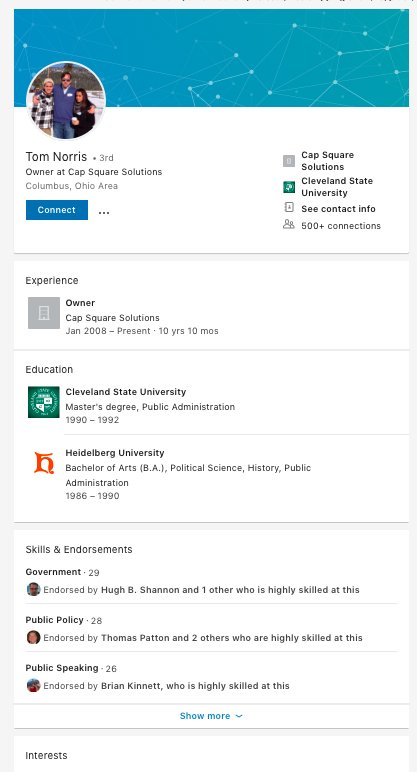Click the Cleveland State University seal in Education

click(x=44, y=402)
